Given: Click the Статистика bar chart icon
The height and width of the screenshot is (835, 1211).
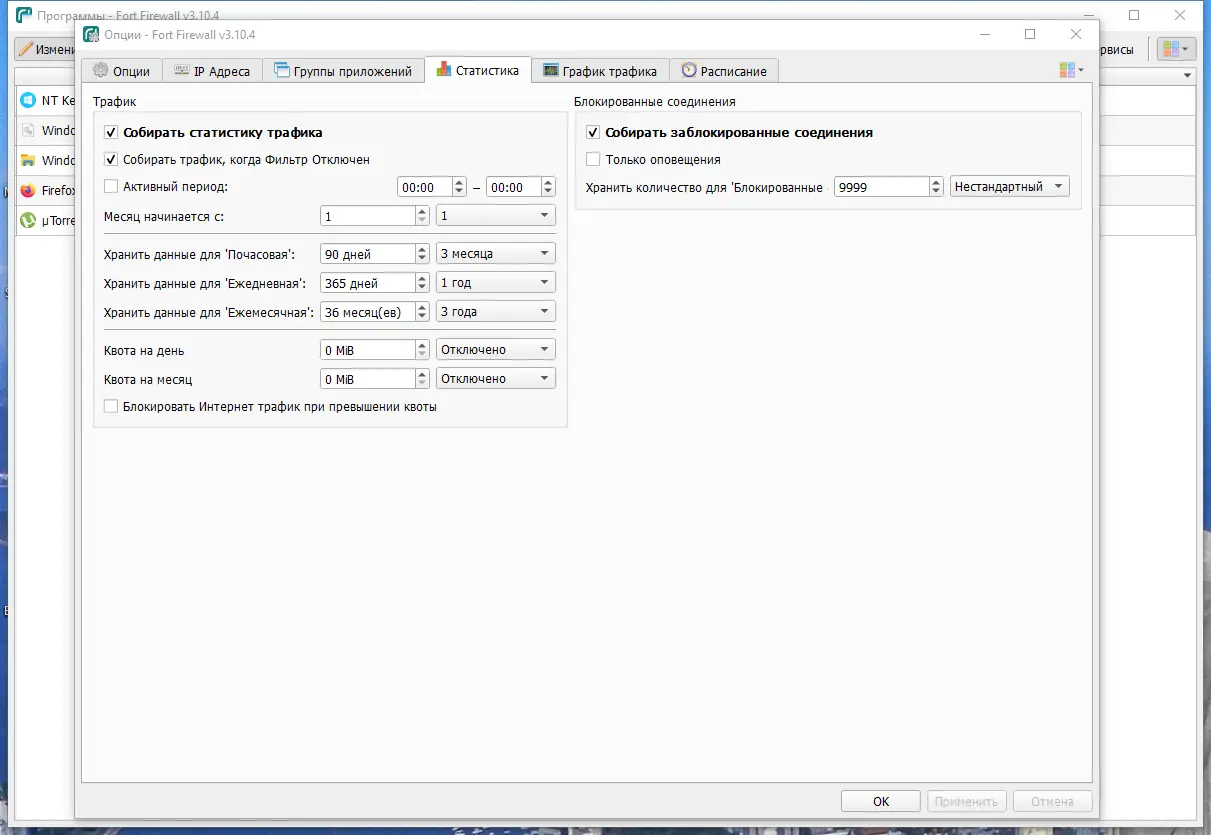Looking at the screenshot, I should coord(443,70).
